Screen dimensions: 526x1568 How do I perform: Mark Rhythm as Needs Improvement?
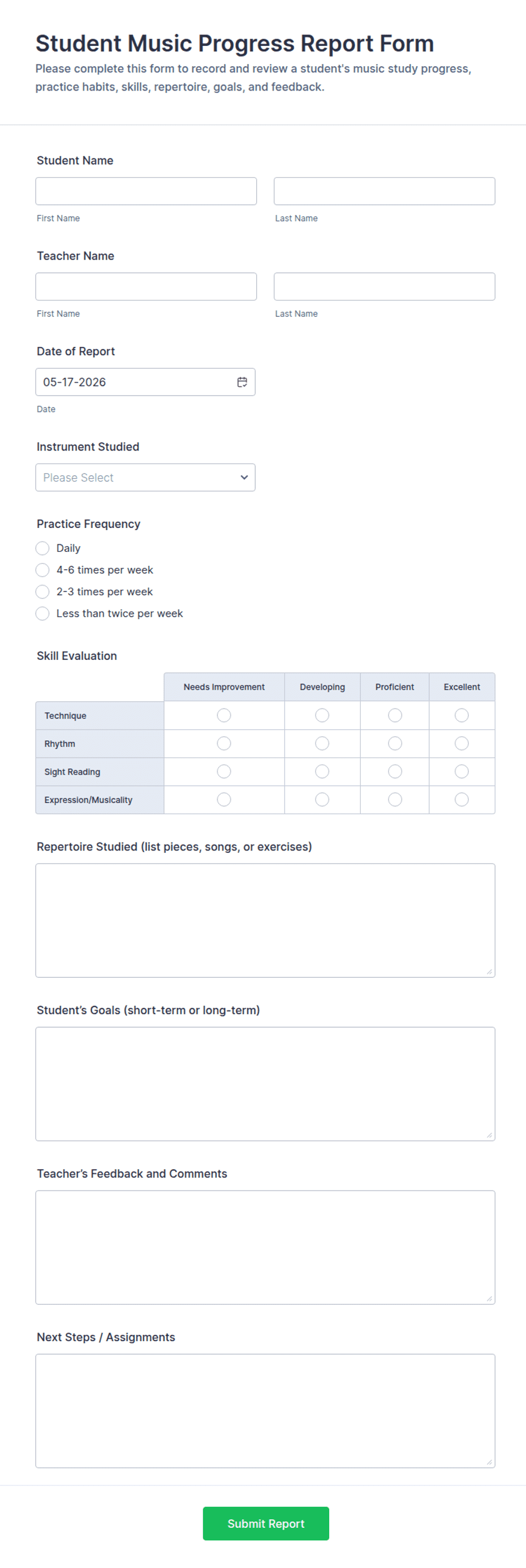[x=224, y=743]
